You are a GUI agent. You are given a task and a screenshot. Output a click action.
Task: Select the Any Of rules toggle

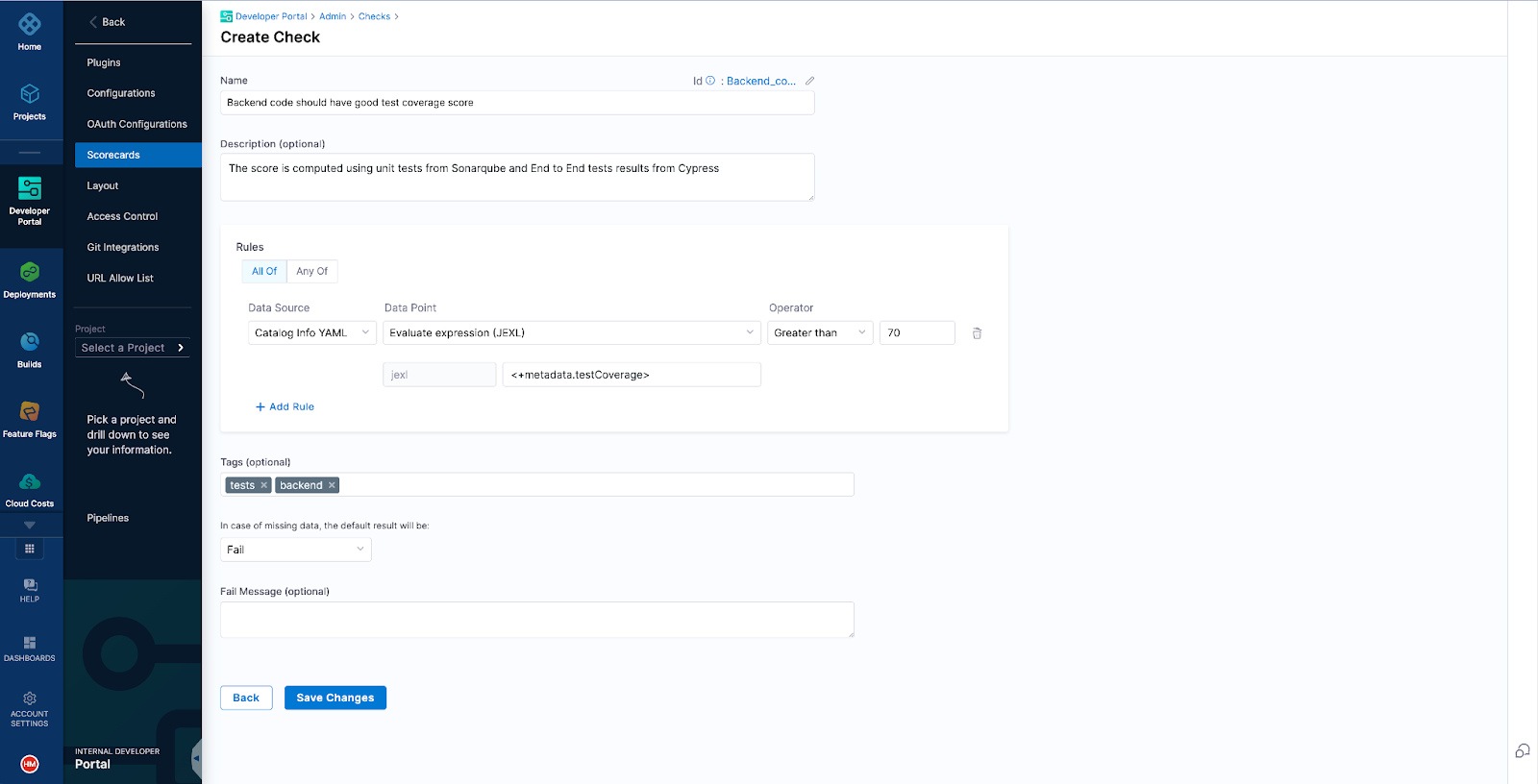point(311,271)
